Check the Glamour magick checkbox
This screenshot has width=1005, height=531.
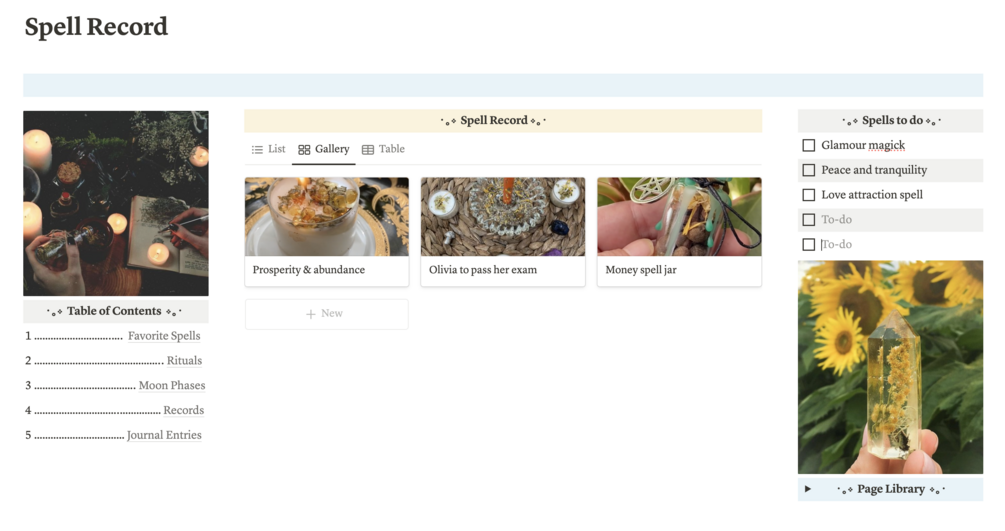tap(809, 146)
